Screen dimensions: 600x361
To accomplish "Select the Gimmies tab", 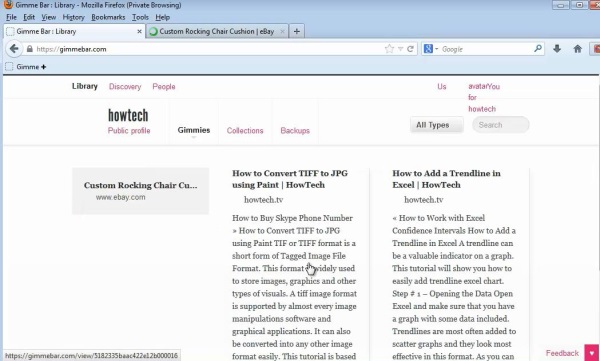I will (194, 130).
